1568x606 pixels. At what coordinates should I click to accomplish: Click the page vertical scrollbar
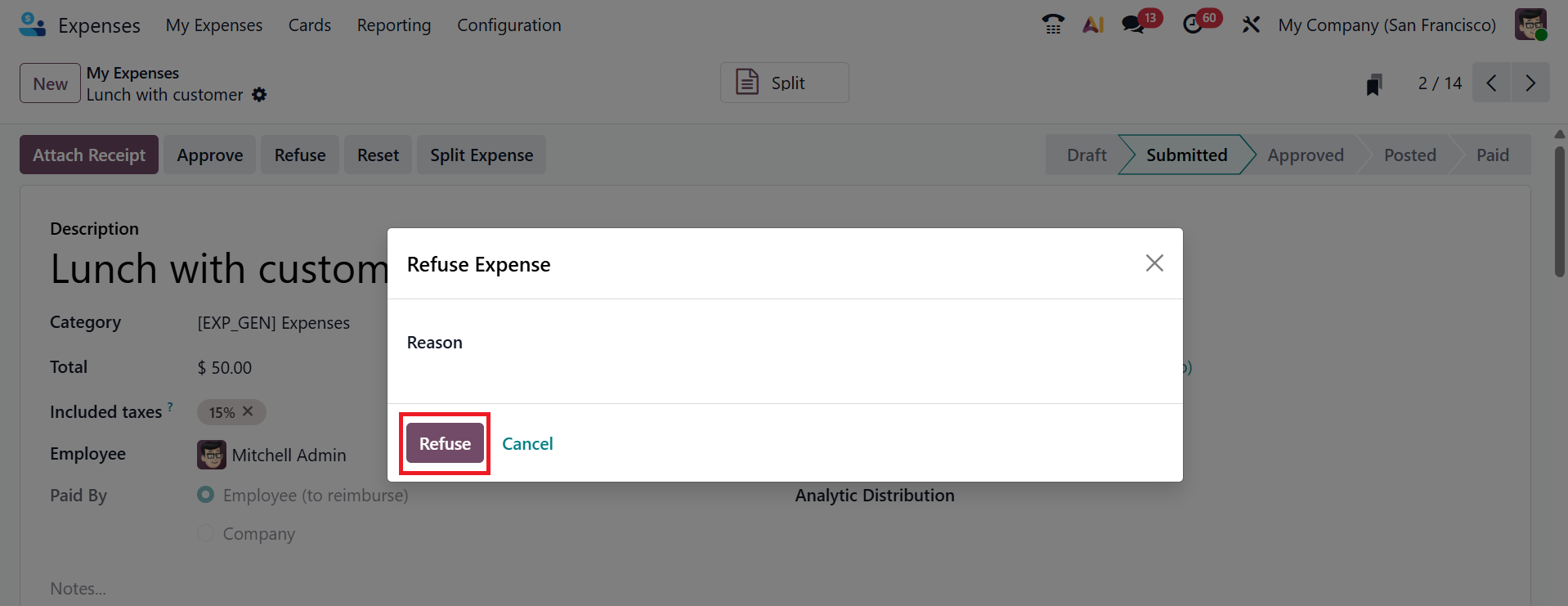[x=1560, y=213]
